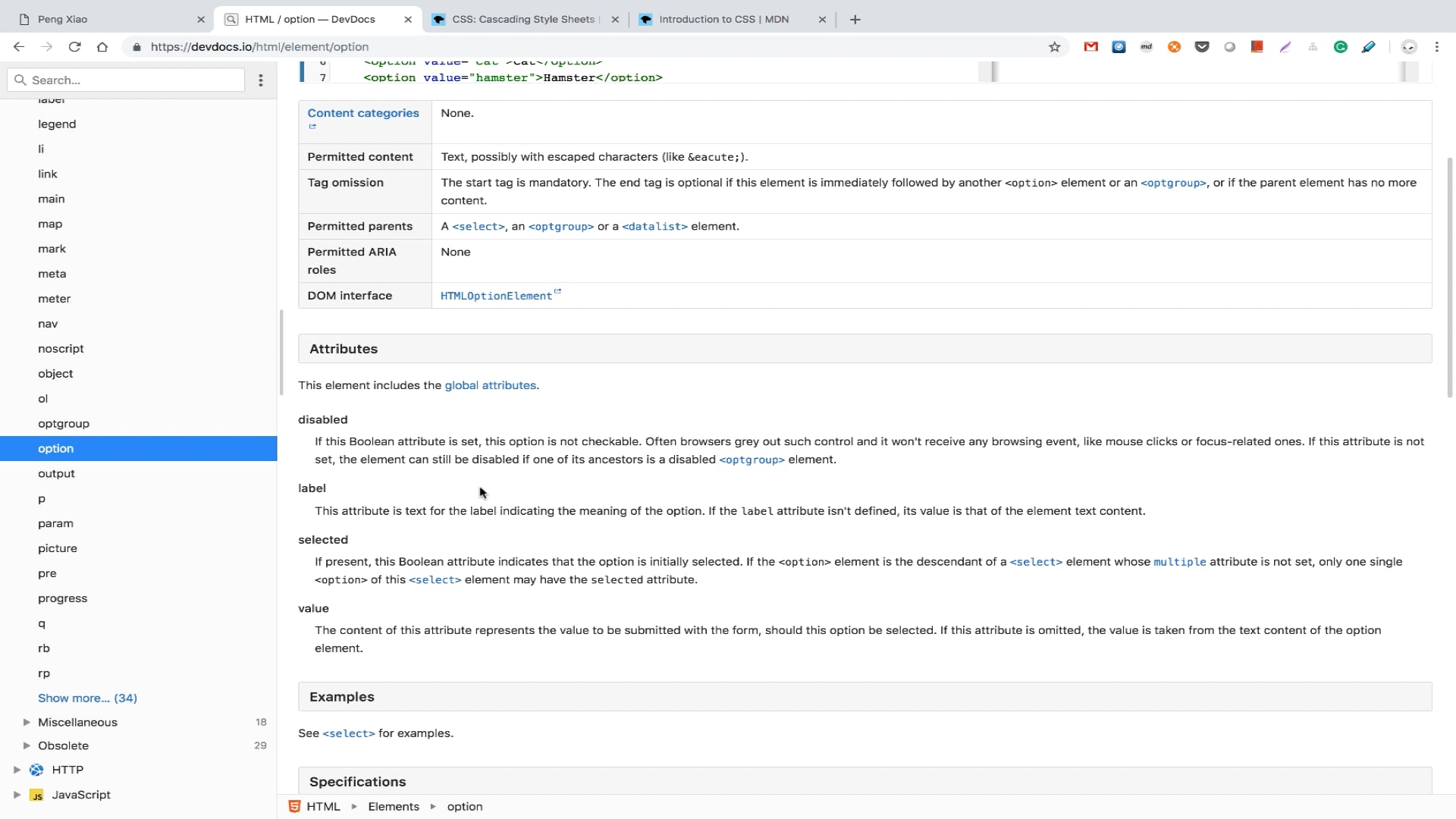Open HTMLOptionElement DOM interface link

496,296
